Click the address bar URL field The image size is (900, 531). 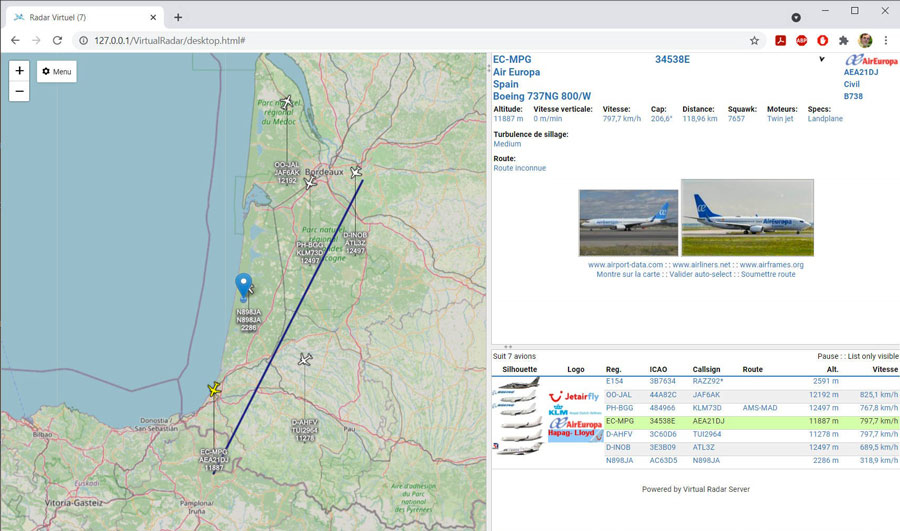coord(419,40)
